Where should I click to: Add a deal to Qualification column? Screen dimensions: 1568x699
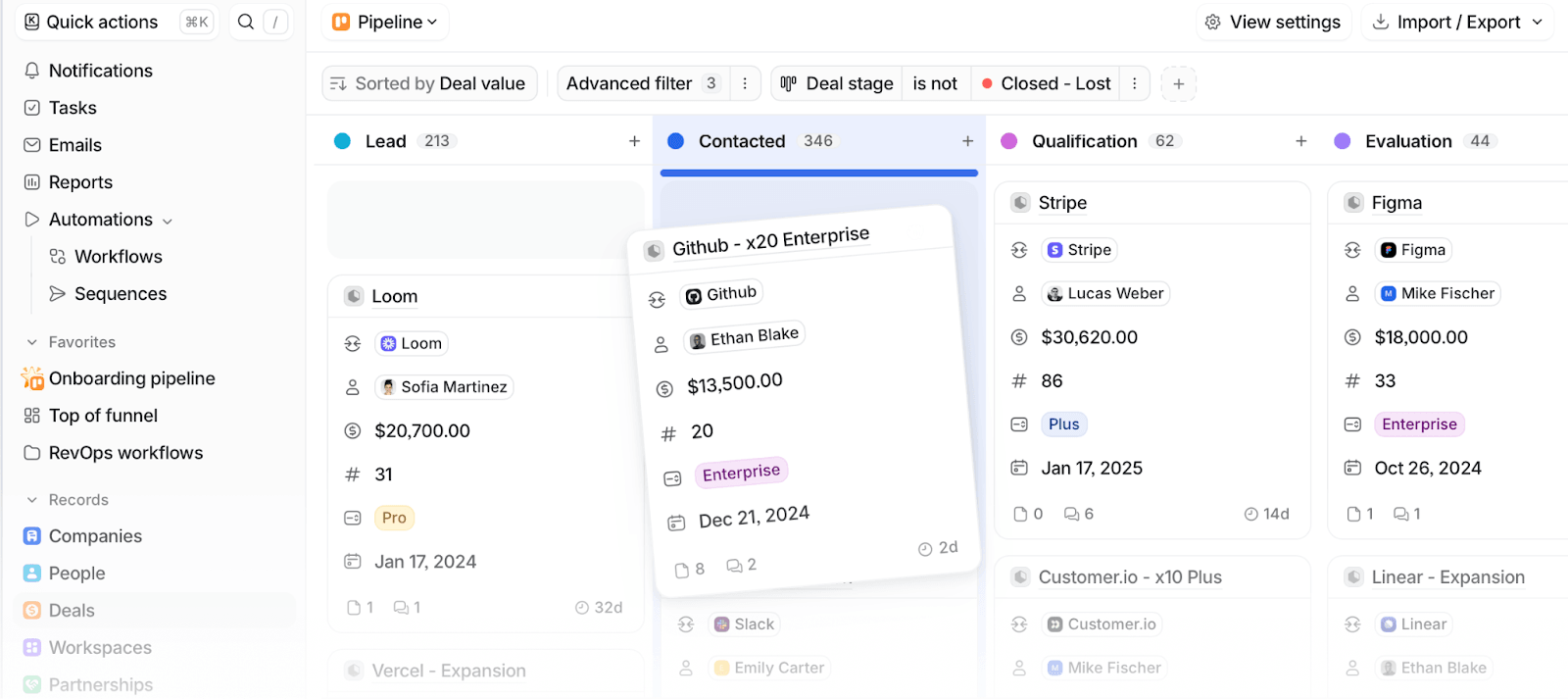coord(1300,141)
